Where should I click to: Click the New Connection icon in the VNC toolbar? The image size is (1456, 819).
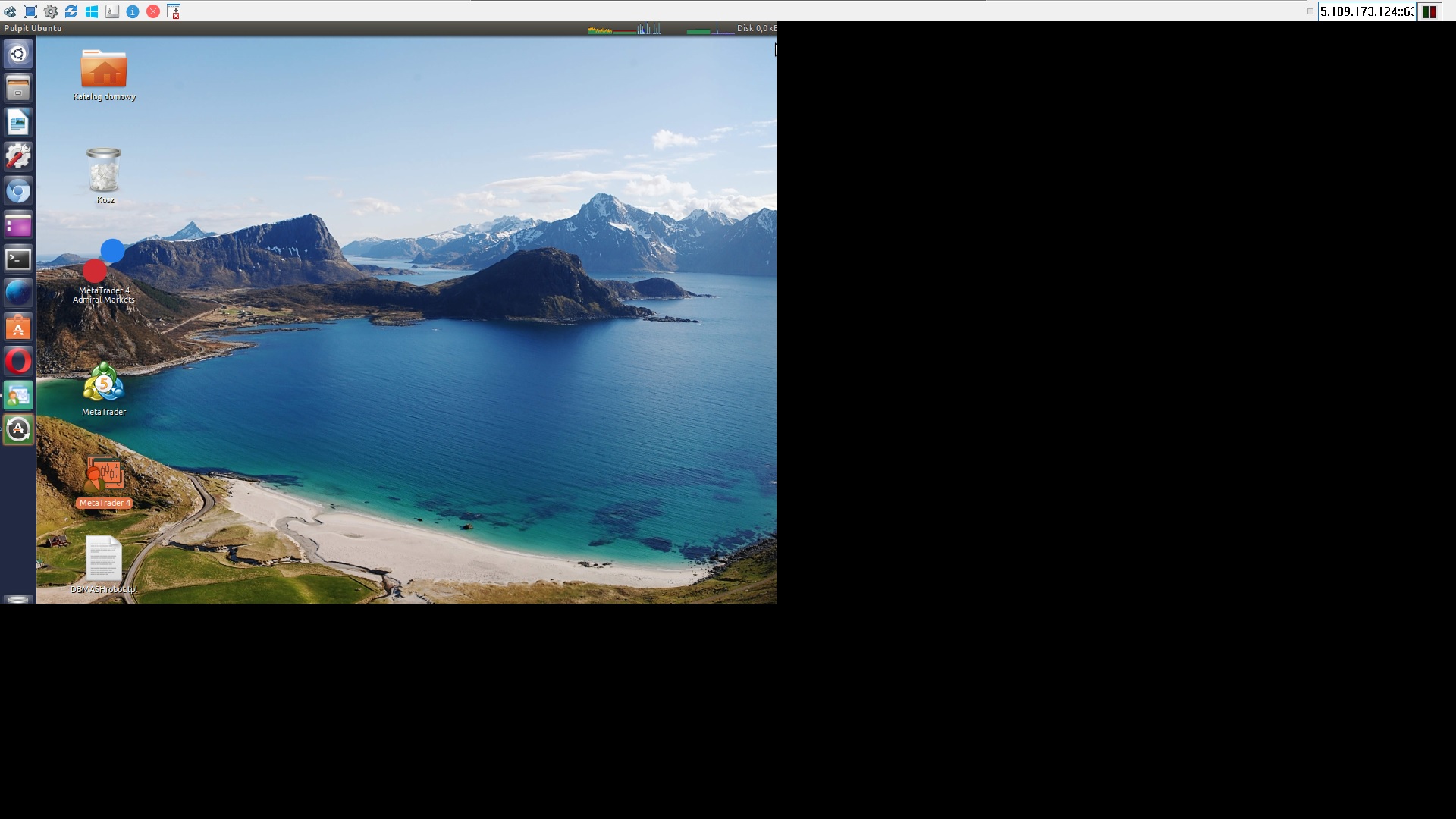pyautogui.click(x=10, y=11)
